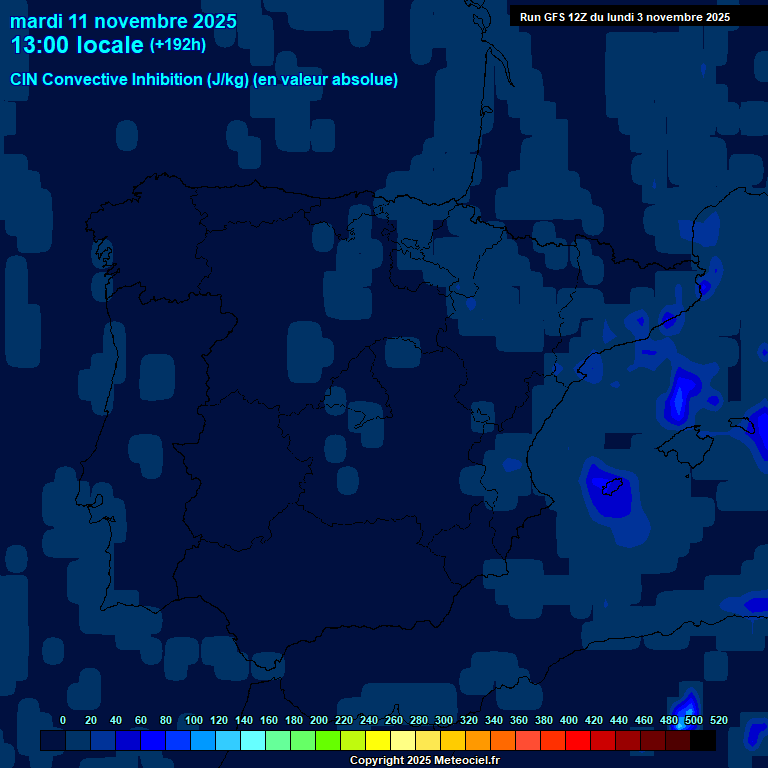
Task: Click the '(+192h)' forecast offset text
Action: (x=178, y=45)
